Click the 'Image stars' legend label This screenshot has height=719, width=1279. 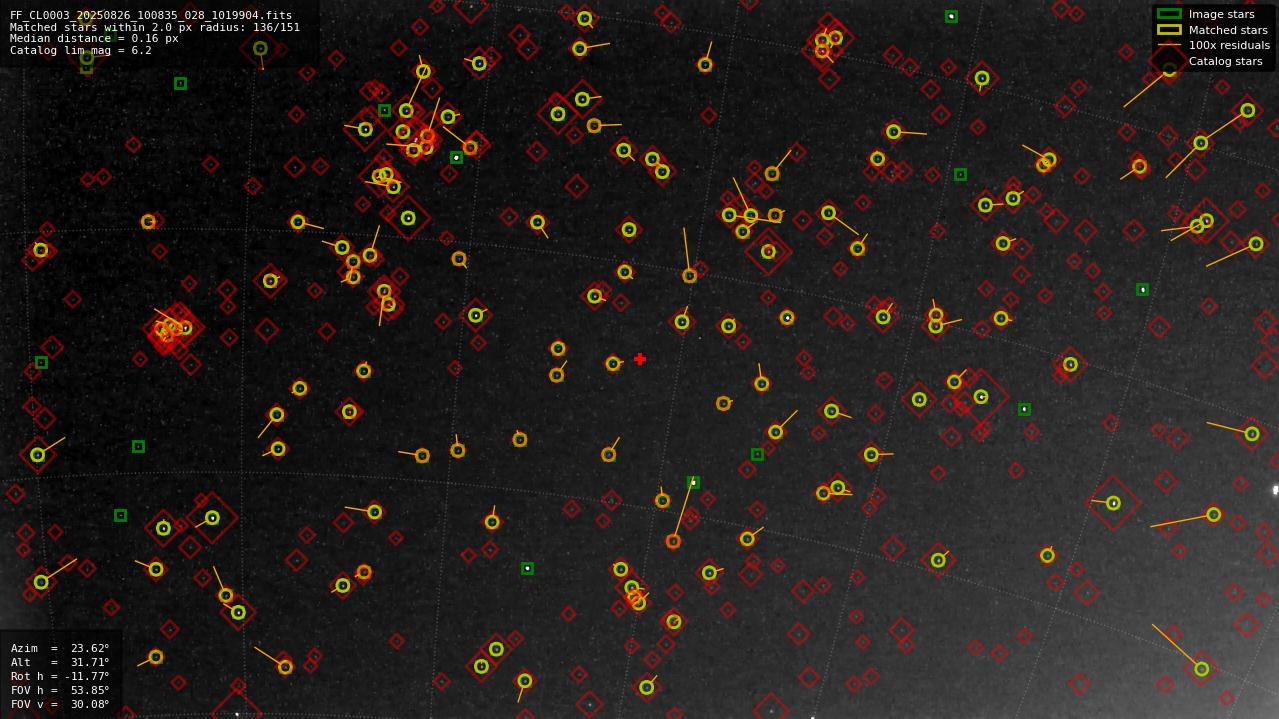(x=1221, y=14)
